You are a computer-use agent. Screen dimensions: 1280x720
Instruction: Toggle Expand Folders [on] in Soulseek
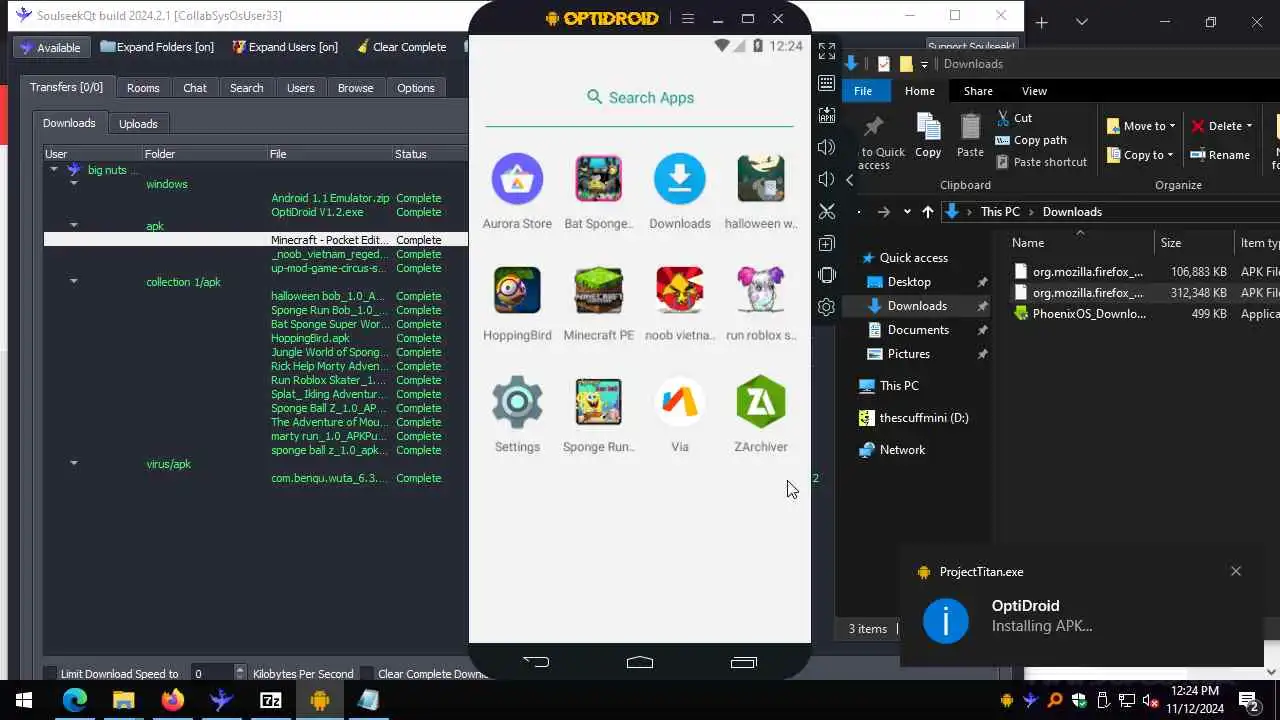click(157, 47)
